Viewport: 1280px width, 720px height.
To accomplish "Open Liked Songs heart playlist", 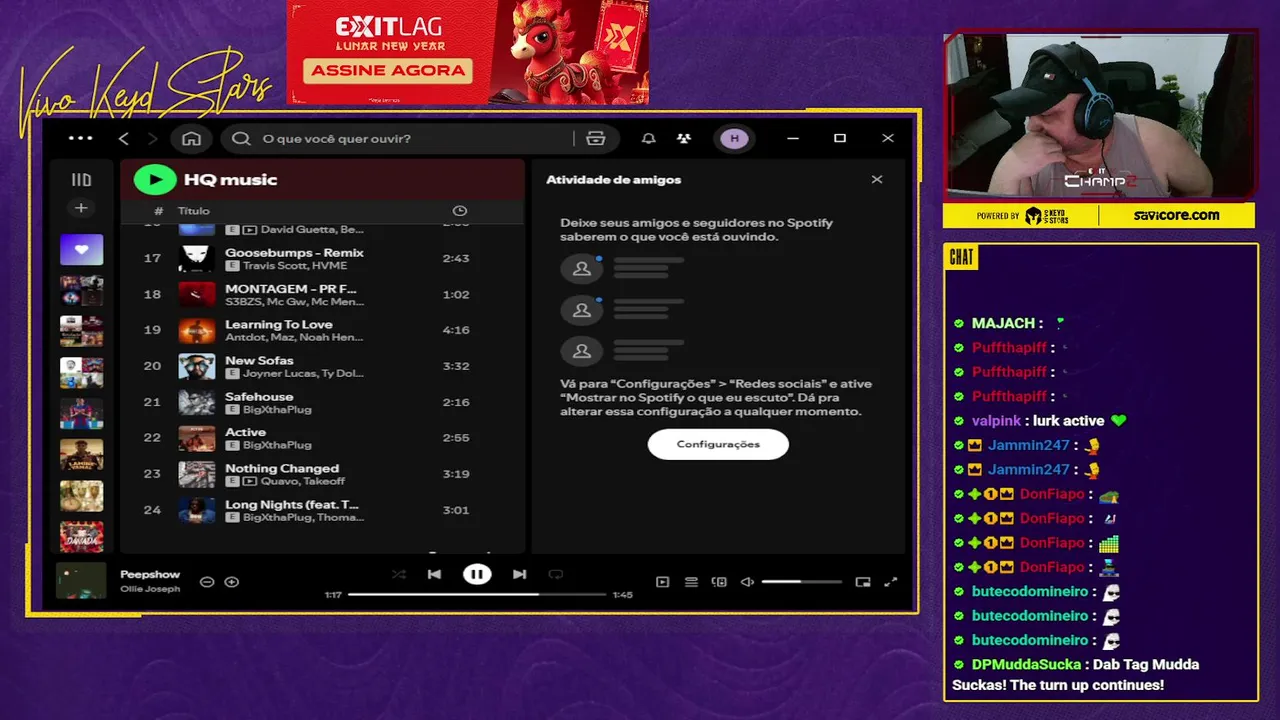I will pos(81,250).
